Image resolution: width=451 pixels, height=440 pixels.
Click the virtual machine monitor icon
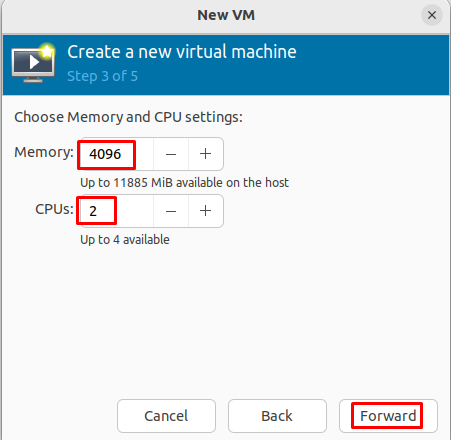[33, 63]
